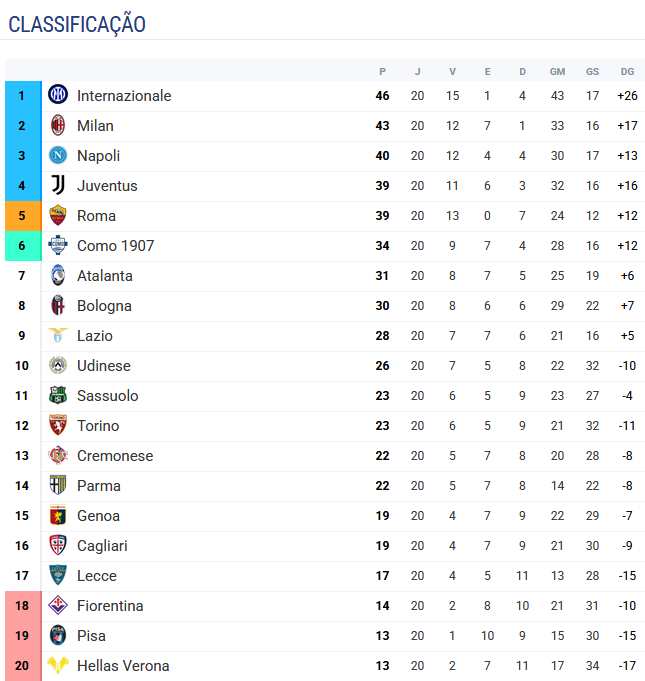This screenshot has height=681, width=645.
Task: Click the Internazionale club crest
Action: click(58, 96)
